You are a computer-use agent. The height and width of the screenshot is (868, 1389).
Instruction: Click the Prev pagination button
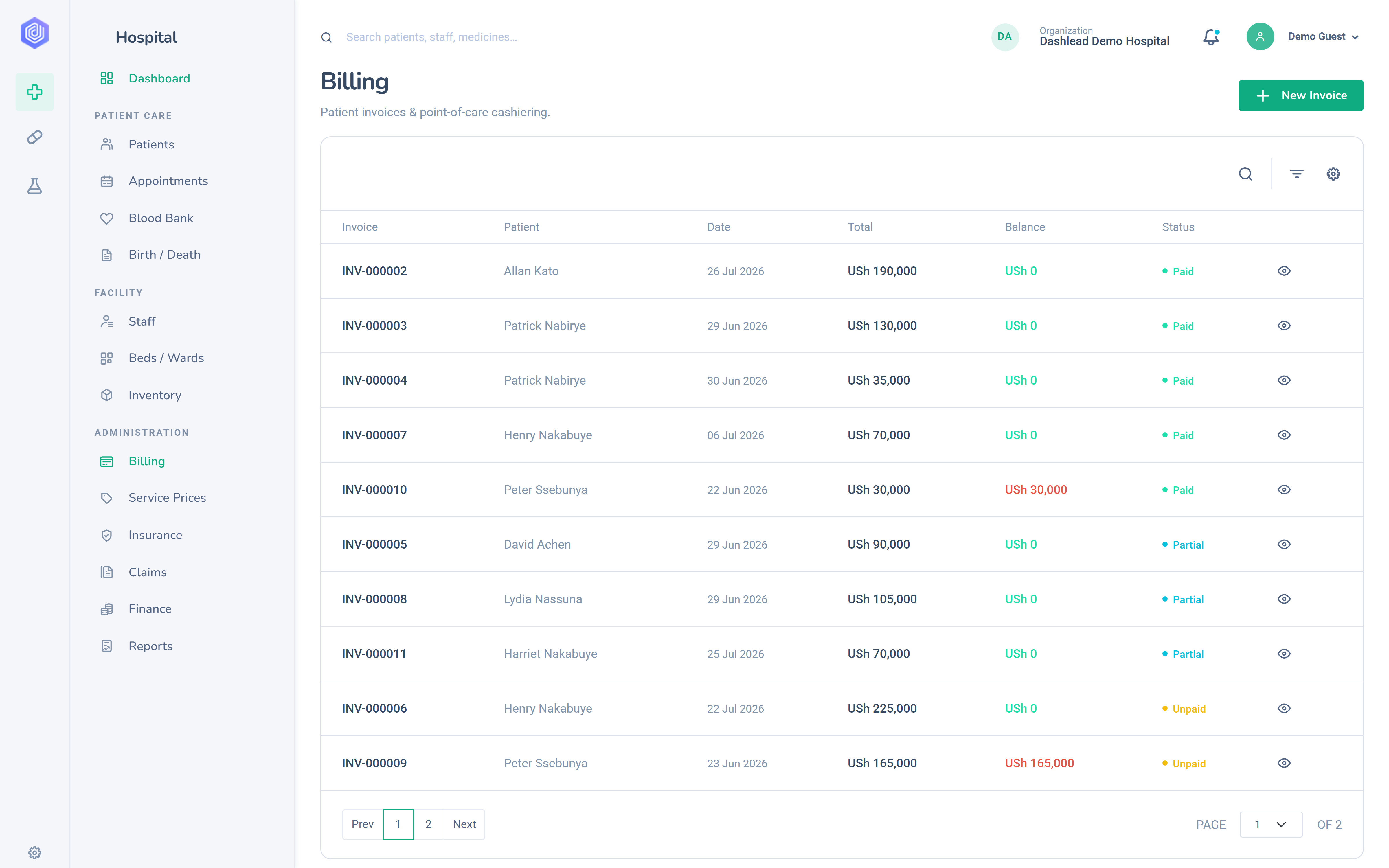362,824
